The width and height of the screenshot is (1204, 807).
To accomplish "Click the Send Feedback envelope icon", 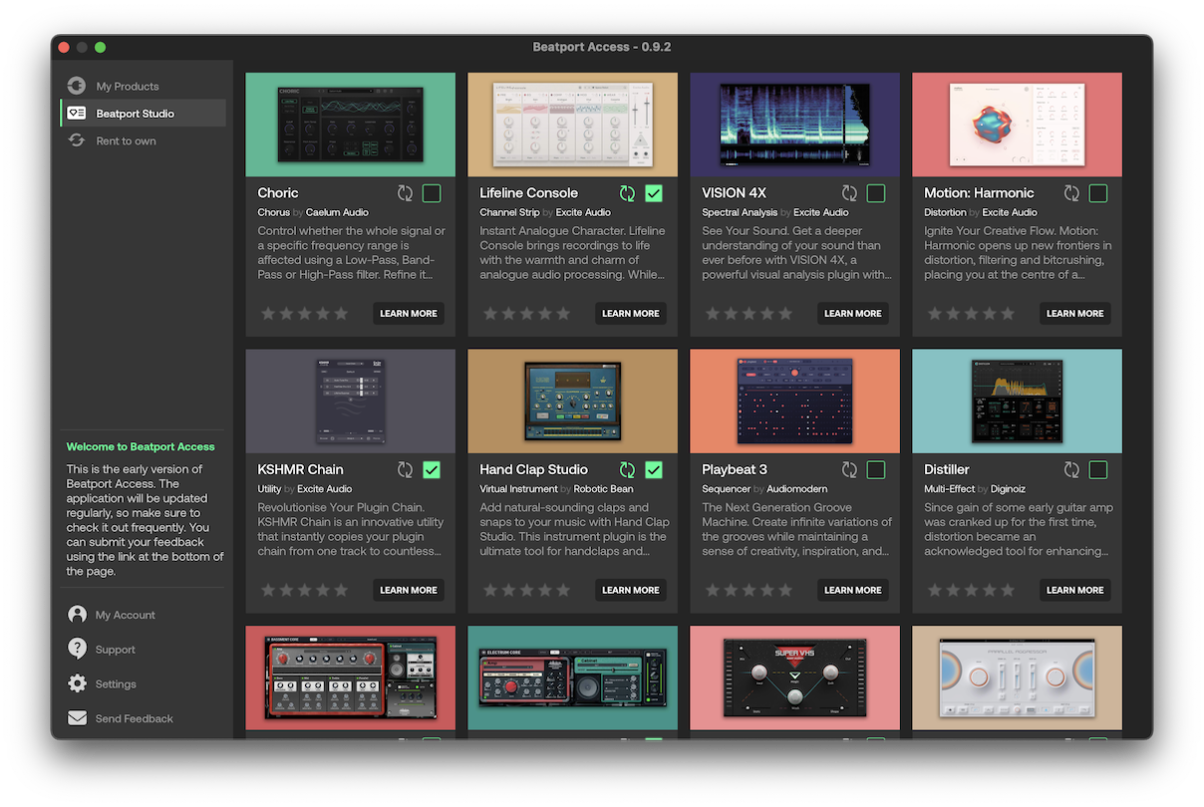I will coord(77,718).
